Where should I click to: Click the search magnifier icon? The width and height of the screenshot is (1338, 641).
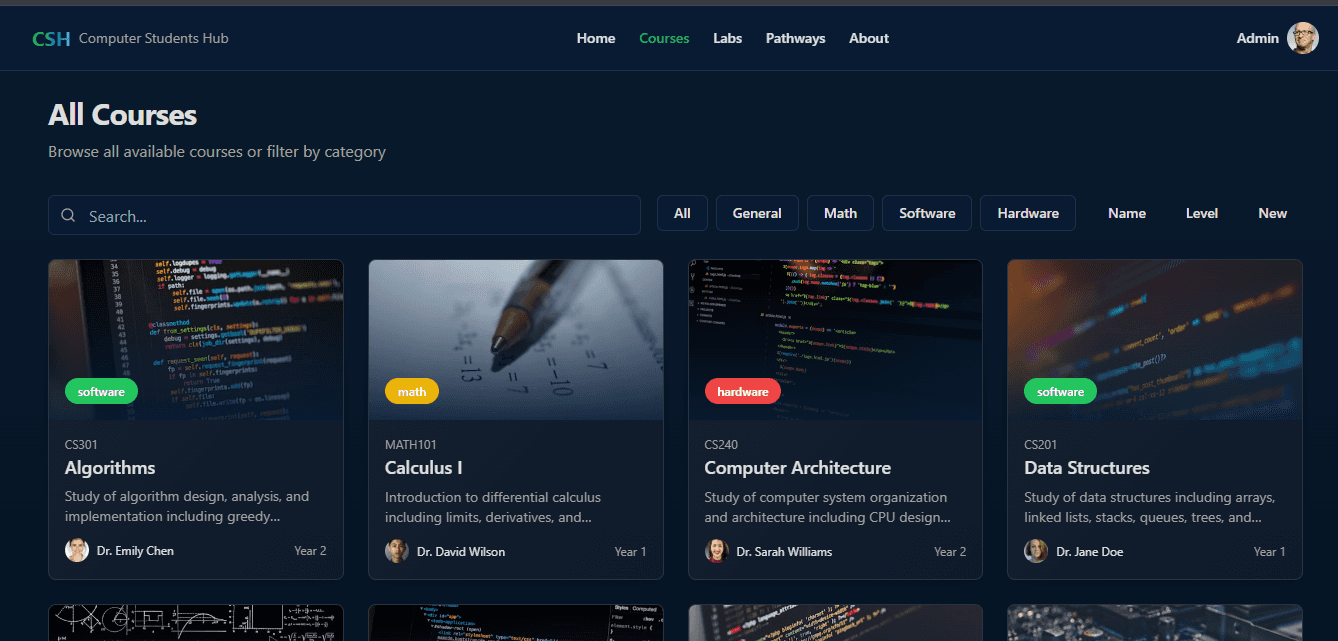click(x=68, y=215)
